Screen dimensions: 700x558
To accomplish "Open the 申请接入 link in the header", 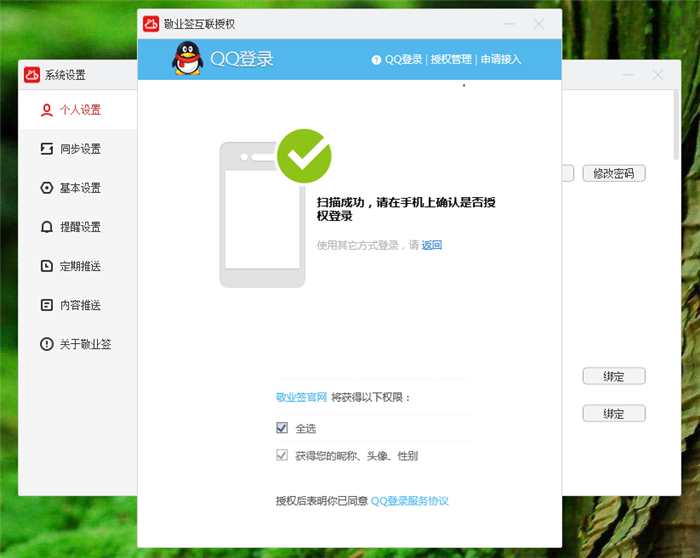I will pyautogui.click(x=501, y=59).
